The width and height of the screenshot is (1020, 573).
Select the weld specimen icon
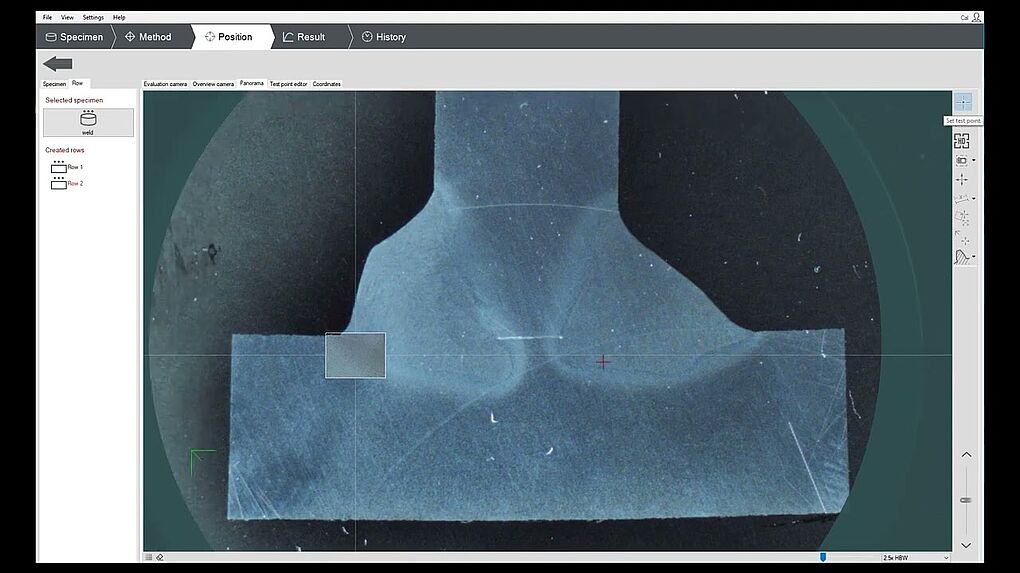88,122
